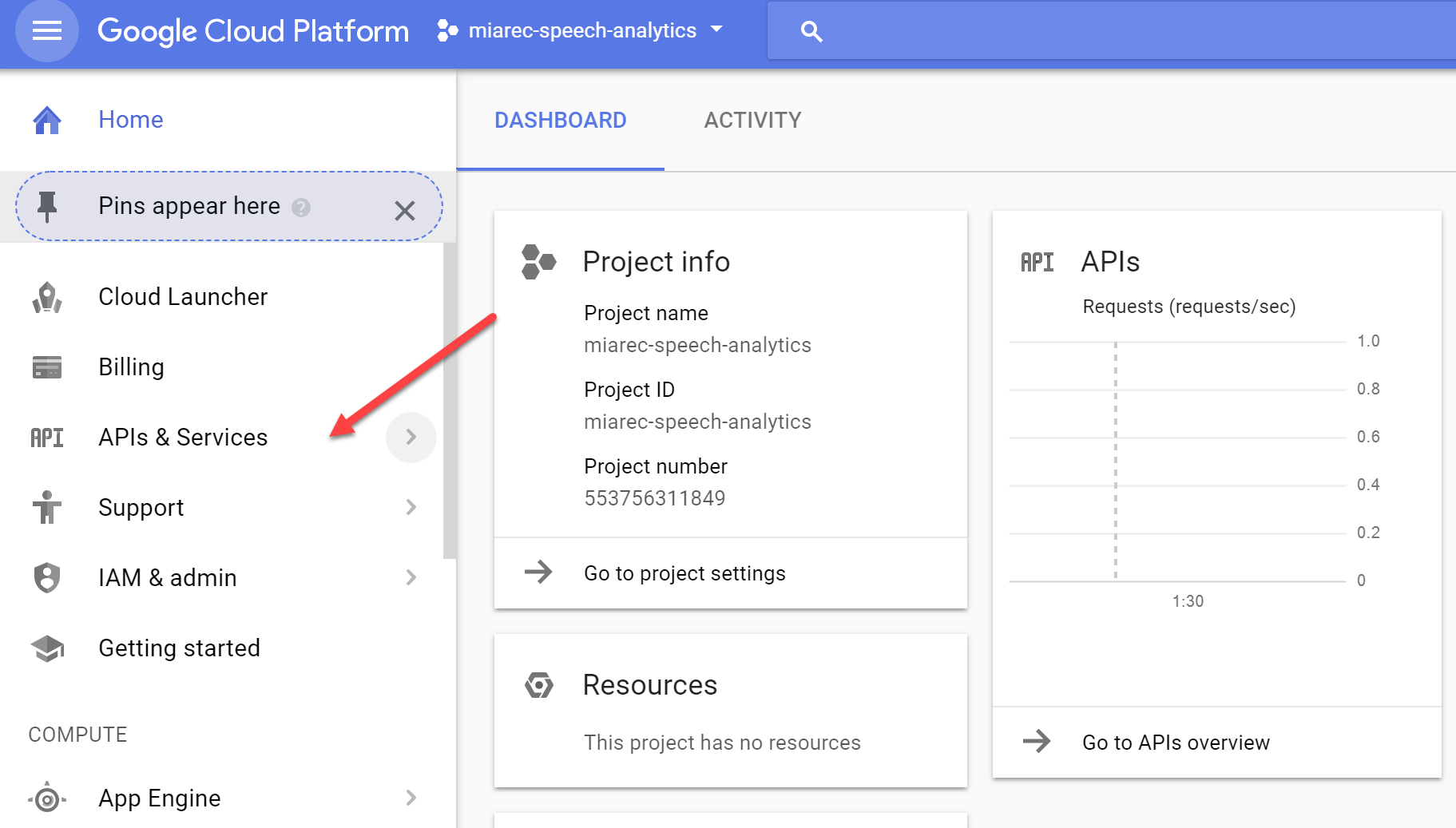The height and width of the screenshot is (828, 1456).
Task: Click the project number 553756311849
Action: click(x=654, y=498)
